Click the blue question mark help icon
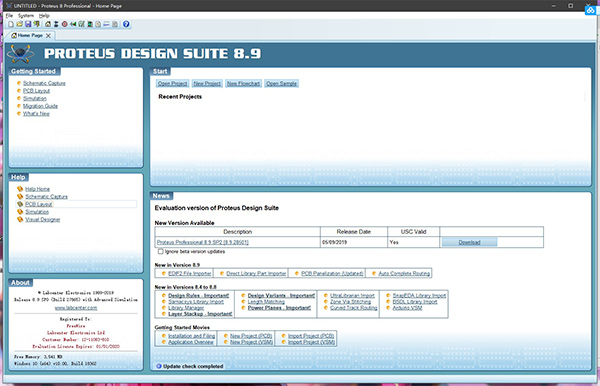This screenshot has width=600, height=386. point(126,24)
